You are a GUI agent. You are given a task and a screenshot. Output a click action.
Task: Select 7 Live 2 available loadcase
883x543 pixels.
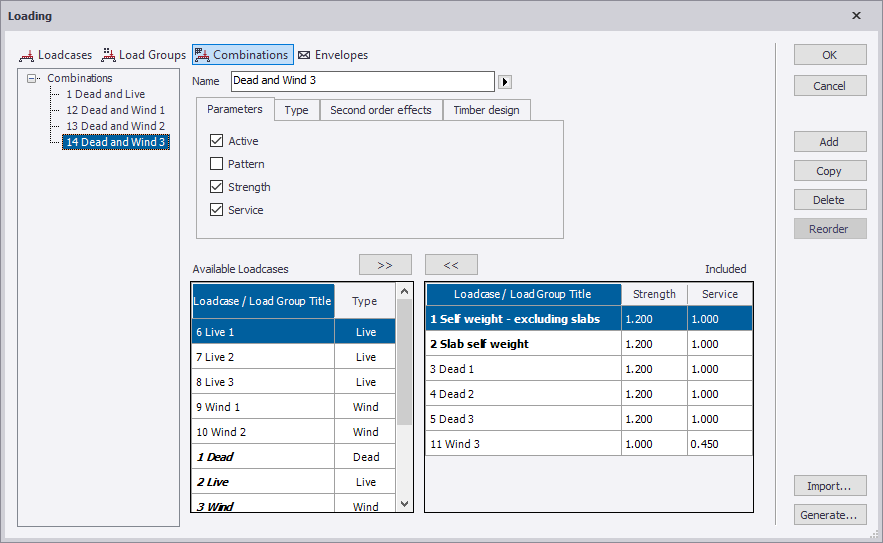[293, 357]
